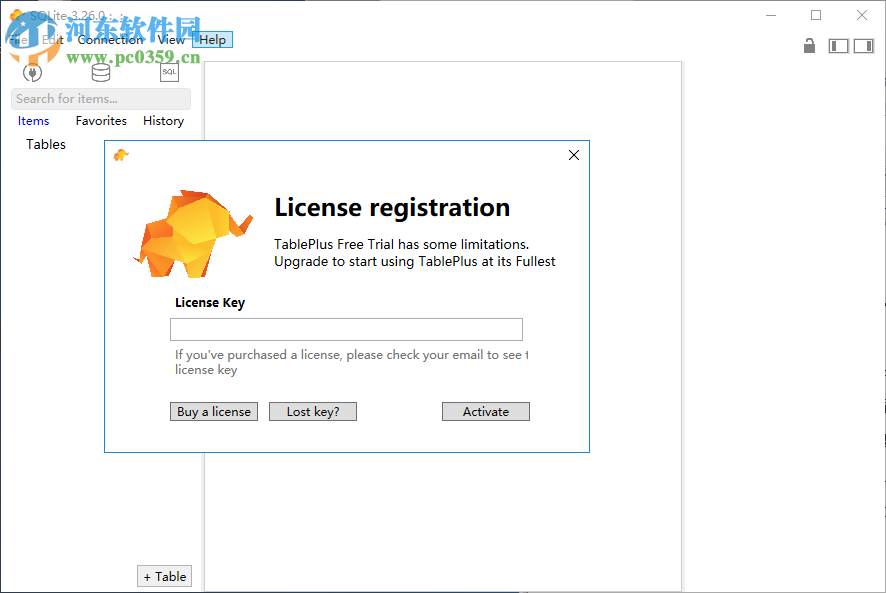Screen dimensions: 886x593
Task: Select the Tables item in sidebar
Action: point(45,144)
